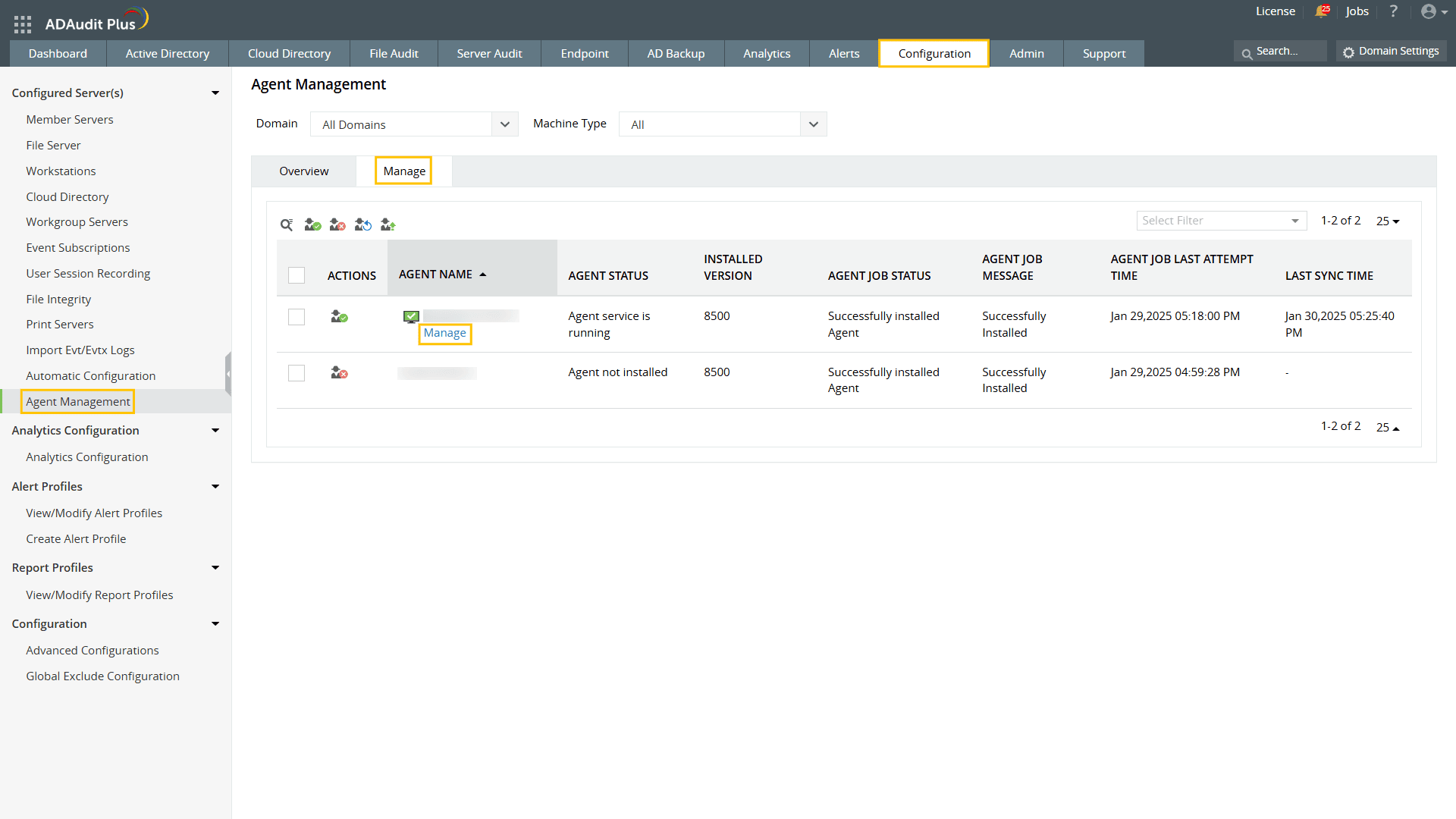Click the Restart Agent icon

coord(362,224)
